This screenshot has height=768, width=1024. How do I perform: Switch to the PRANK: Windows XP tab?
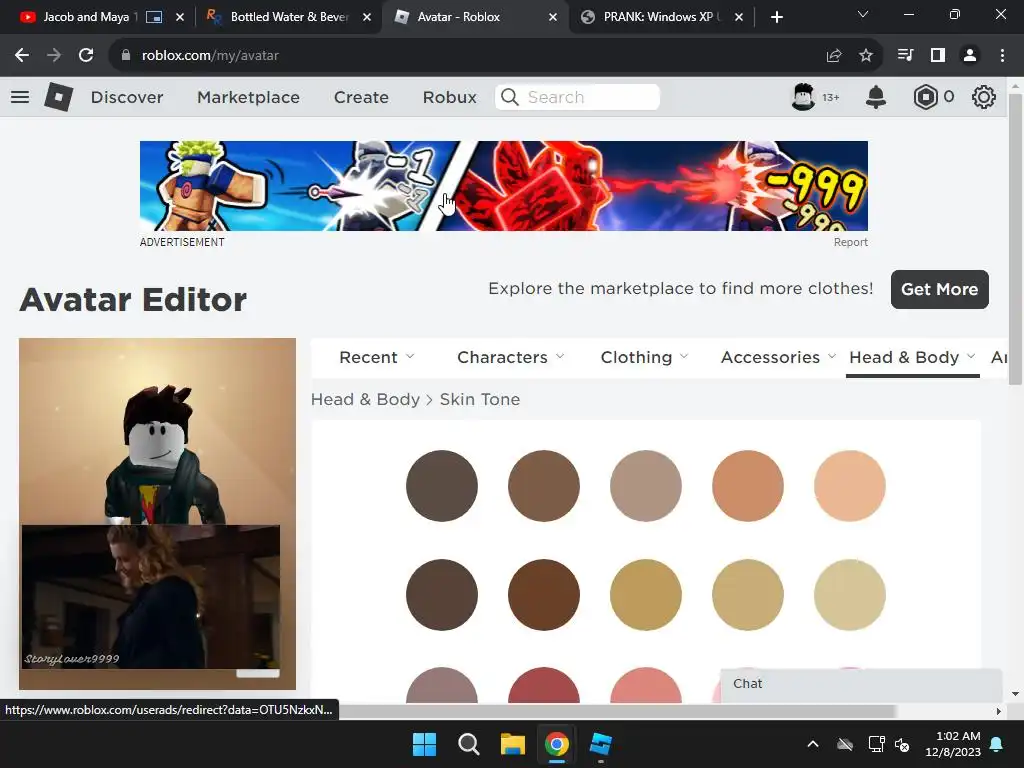pyautogui.click(x=661, y=17)
